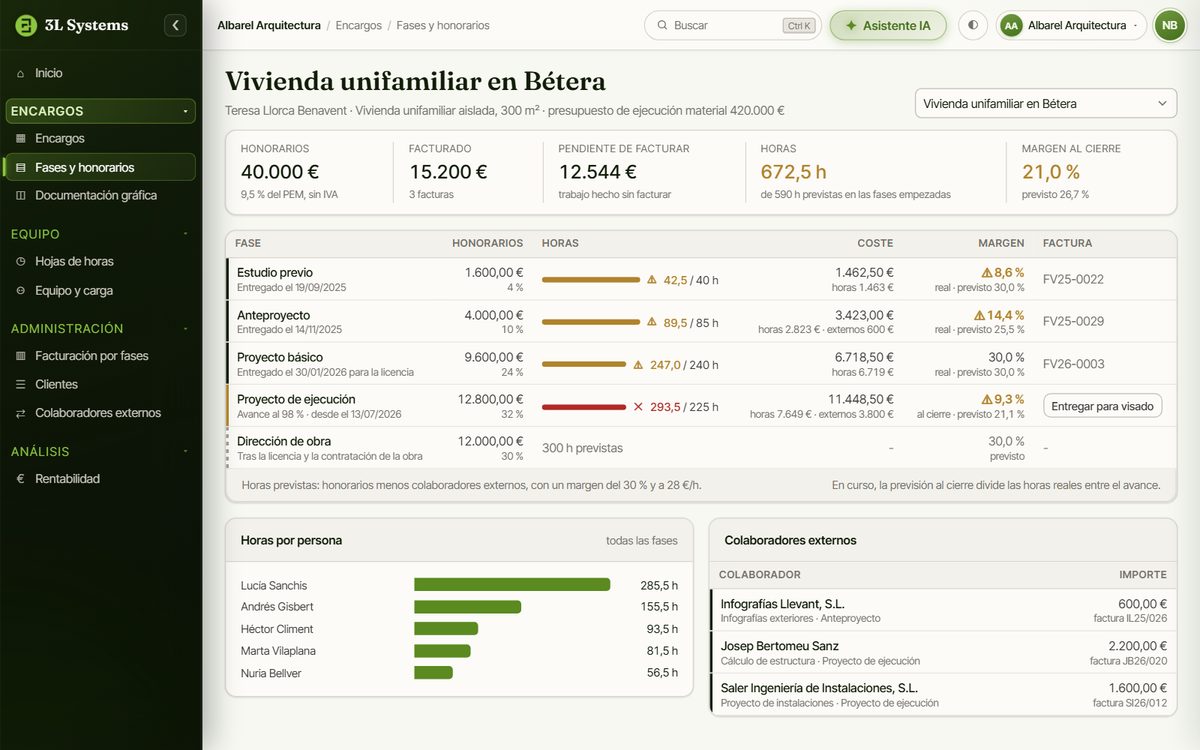The image size is (1200, 750).
Task: Click Nuria Bellver 56,5 h value
Action: pos(662,673)
